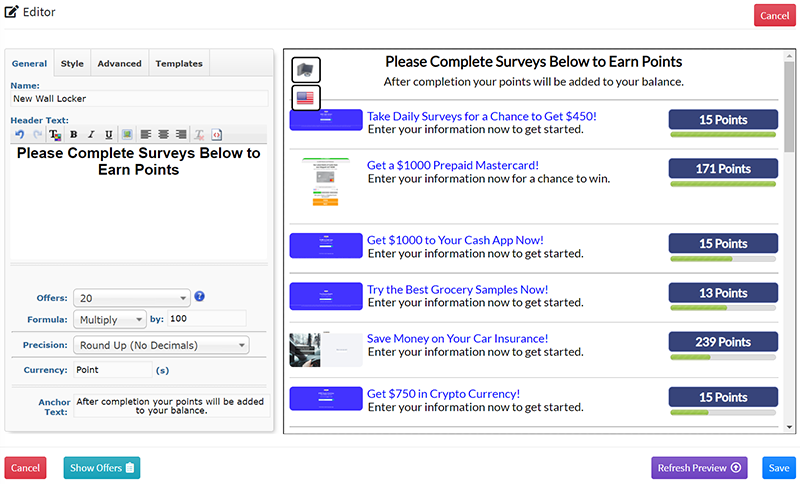Image resolution: width=800 pixels, height=484 pixels.
Task: Click the remove formatting icon
Action: (x=199, y=134)
